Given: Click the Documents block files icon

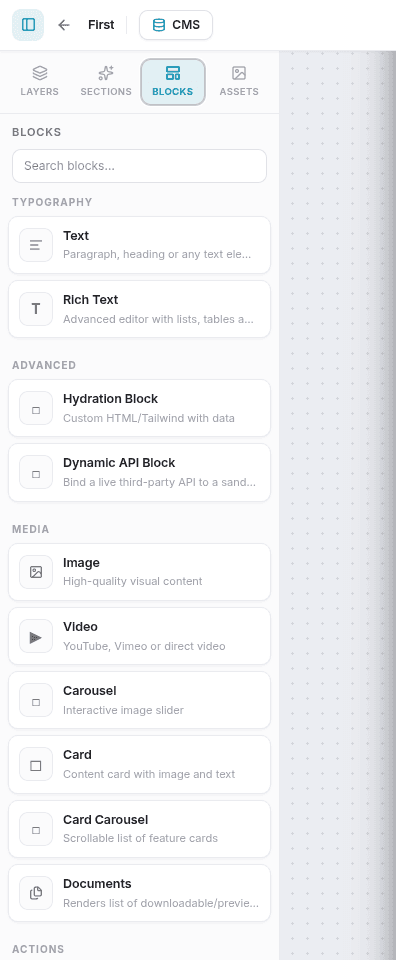Looking at the screenshot, I should 36,893.
